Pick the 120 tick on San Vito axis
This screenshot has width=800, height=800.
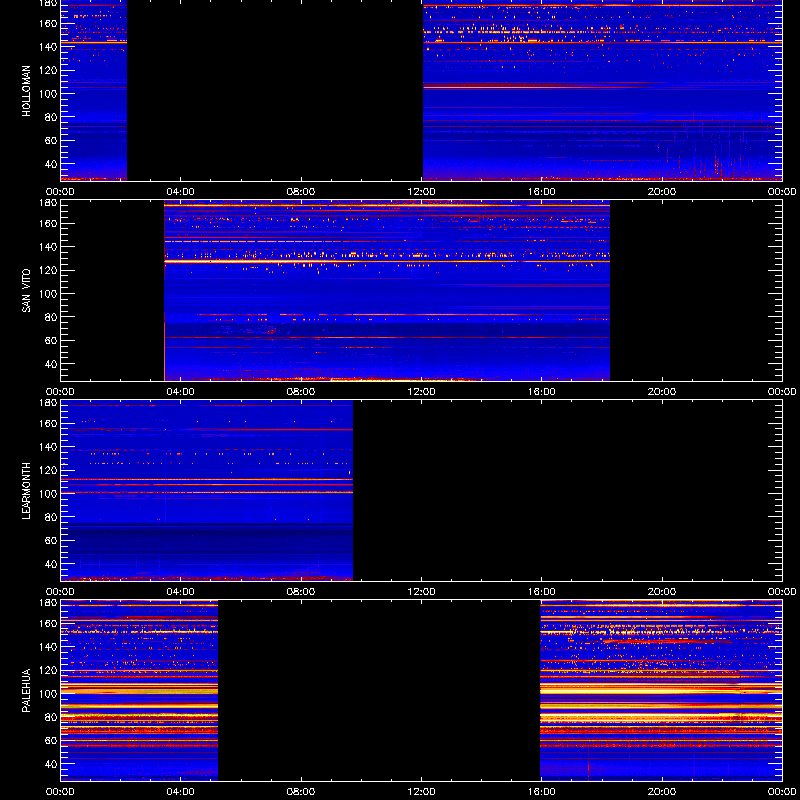point(49,270)
